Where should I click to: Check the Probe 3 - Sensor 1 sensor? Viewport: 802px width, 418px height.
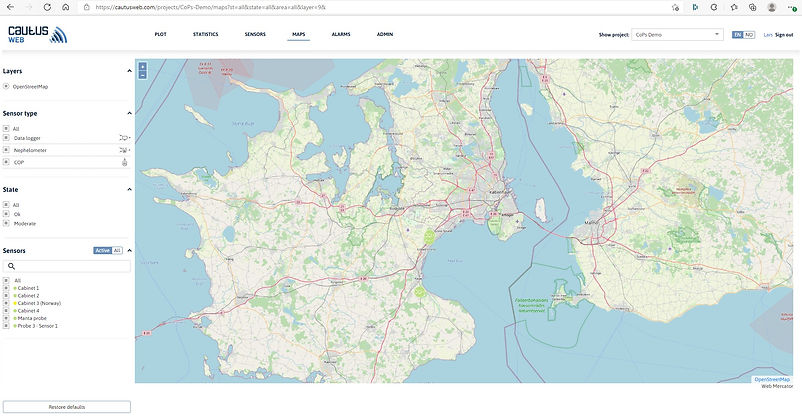click(x=6, y=325)
